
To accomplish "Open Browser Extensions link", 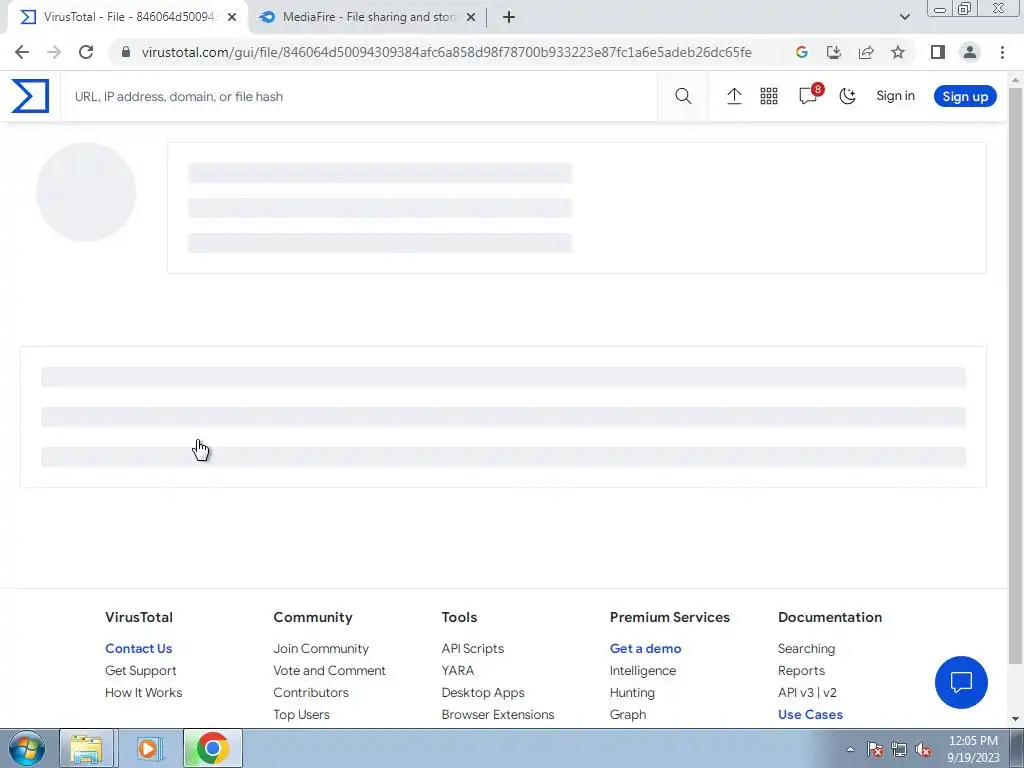I will click(x=498, y=714).
